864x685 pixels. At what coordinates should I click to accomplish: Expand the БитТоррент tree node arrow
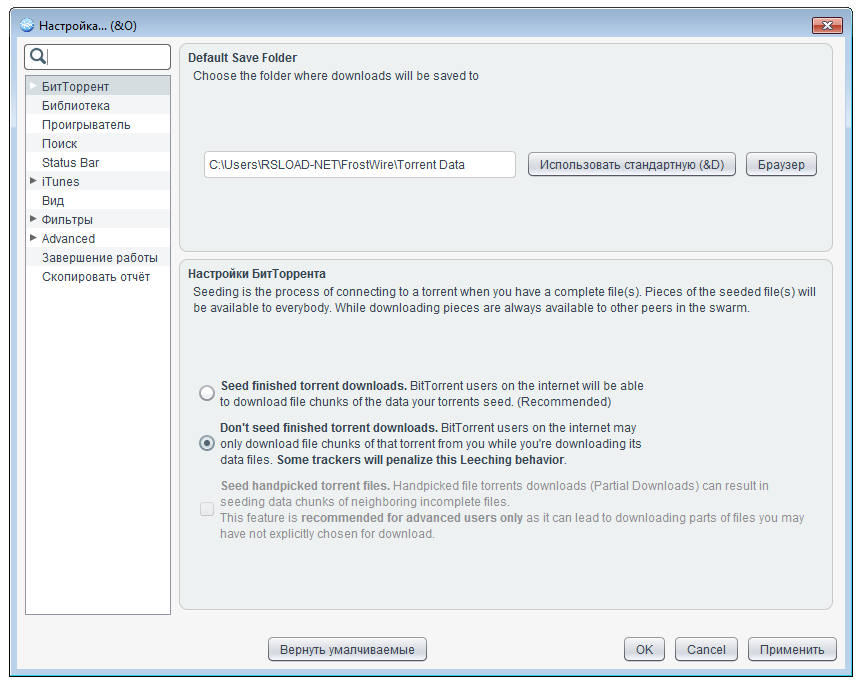pyautogui.click(x=33, y=86)
